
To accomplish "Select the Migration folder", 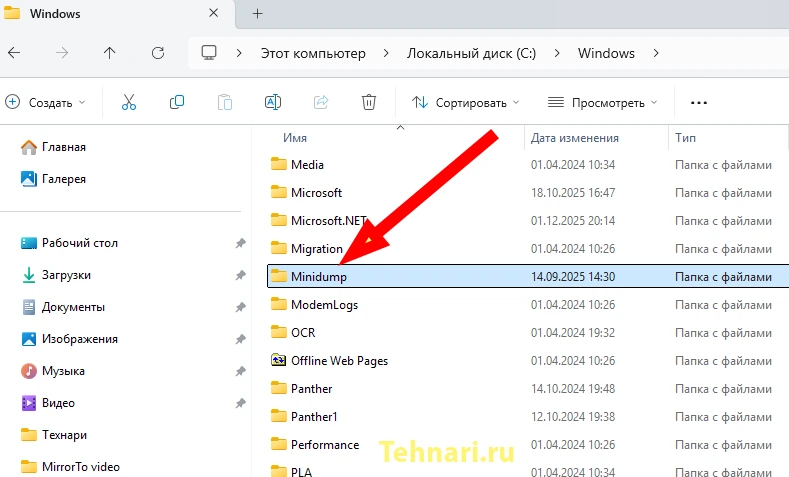I will click(317, 249).
